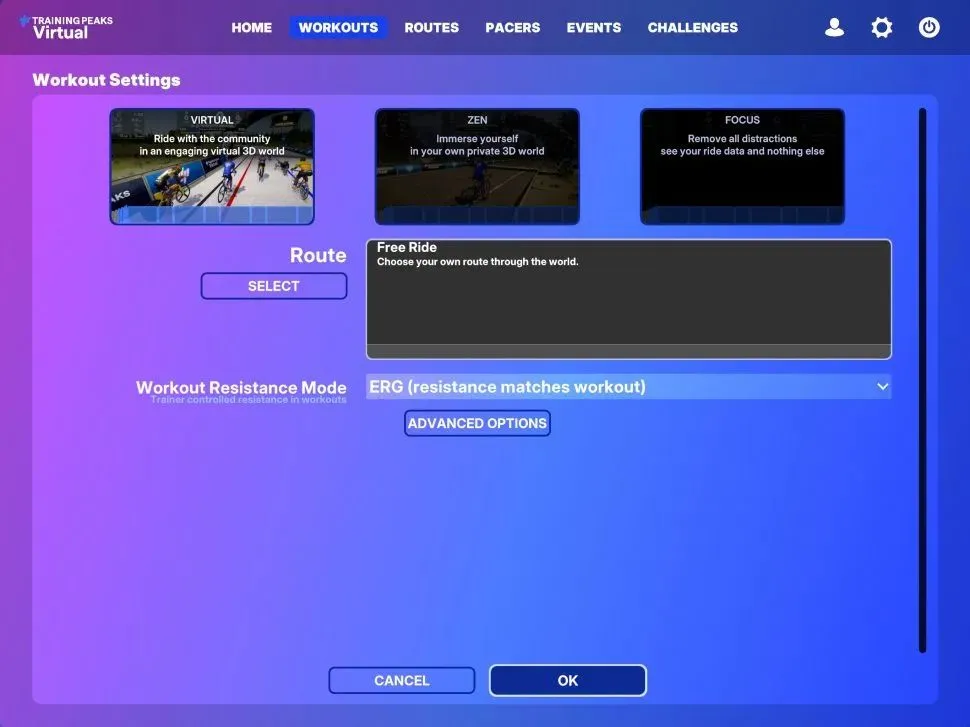Switch to the Routes tab
The height and width of the screenshot is (727, 970).
[431, 28]
